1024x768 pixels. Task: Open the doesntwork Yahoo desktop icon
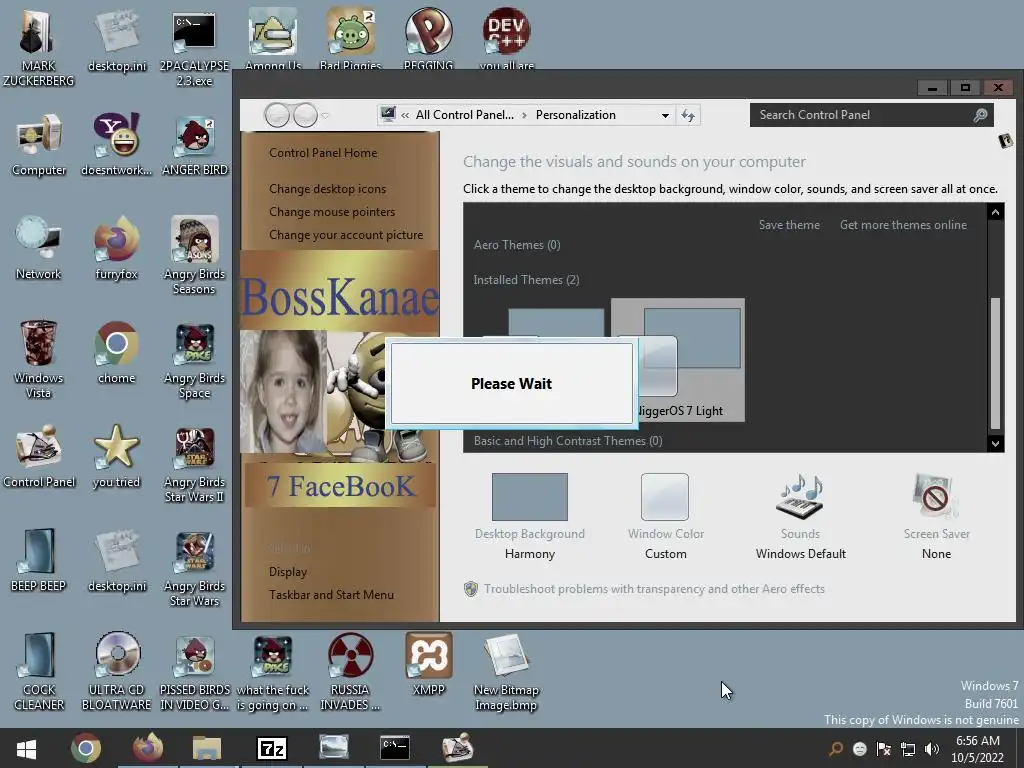tap(116, 145)
